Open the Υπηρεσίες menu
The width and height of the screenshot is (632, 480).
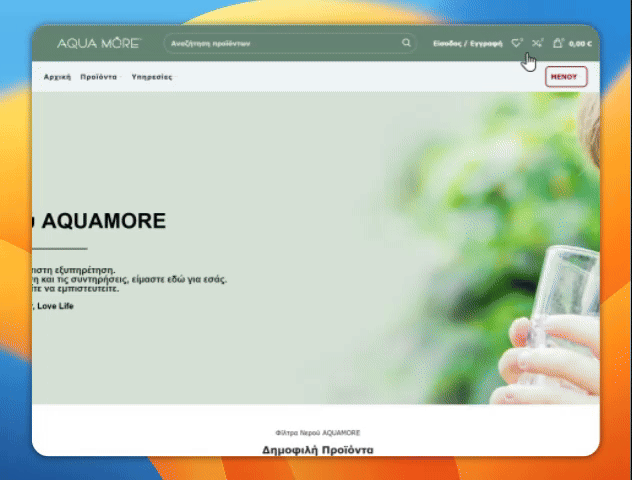pyautogui.click(x=152, y=77)
